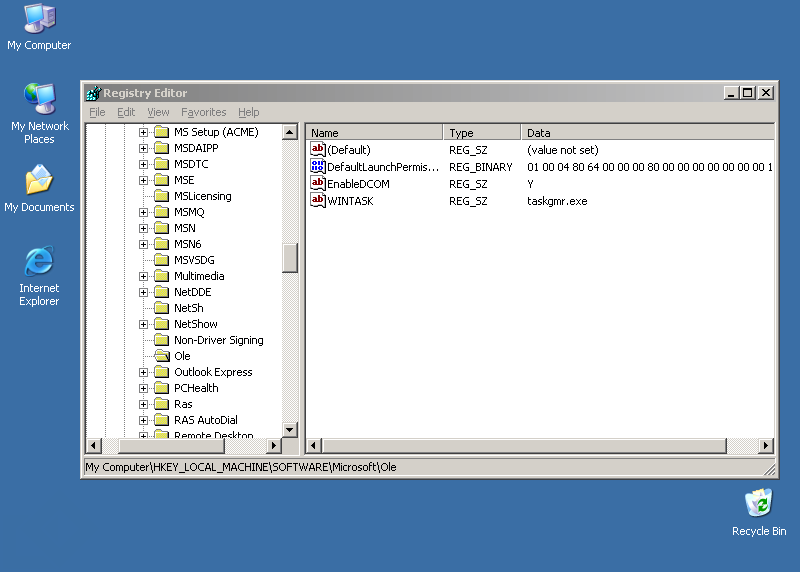Sort values by the Data column header
The image size is (800, 572).
(647, 133)
